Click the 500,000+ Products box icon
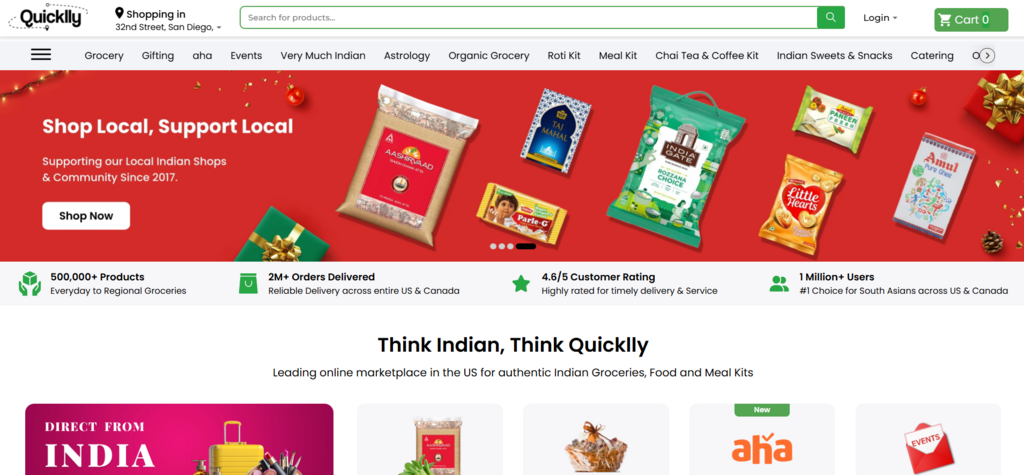 (x=30, y=284)
